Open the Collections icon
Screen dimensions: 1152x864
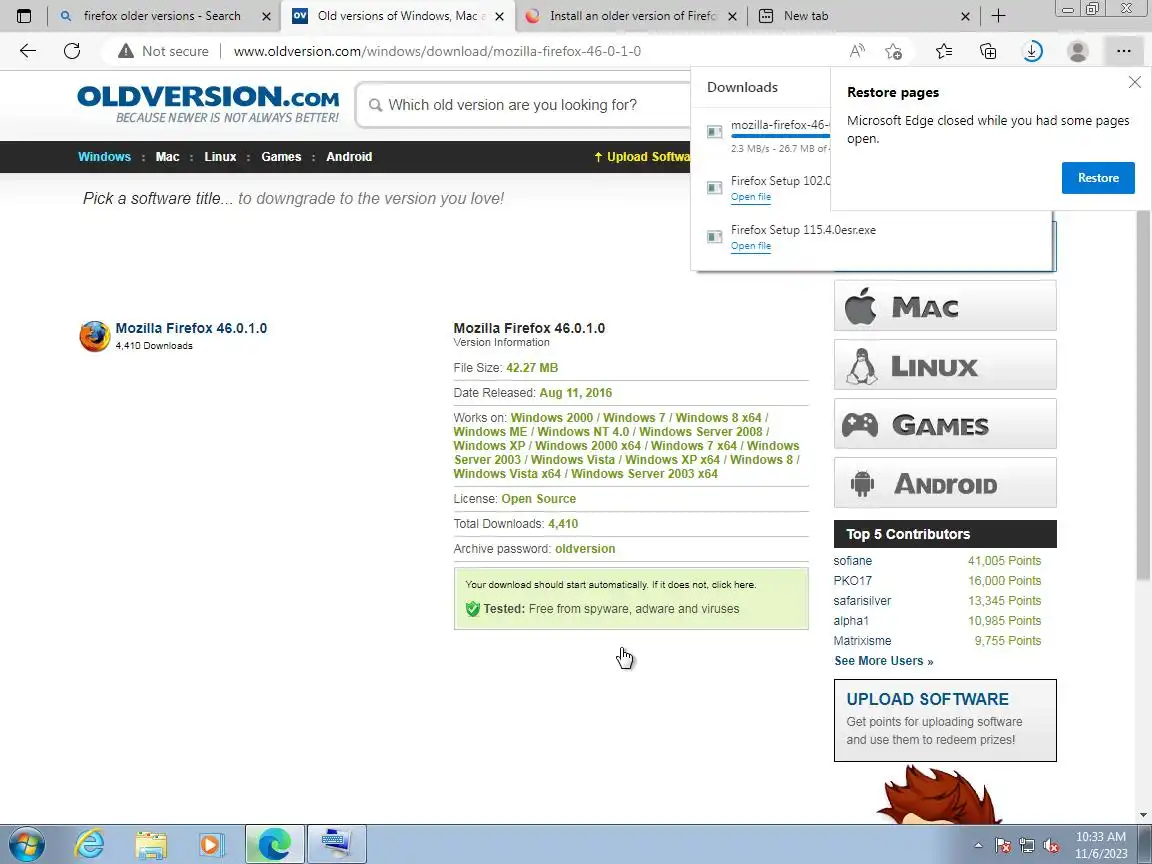(x=988, y=51)
